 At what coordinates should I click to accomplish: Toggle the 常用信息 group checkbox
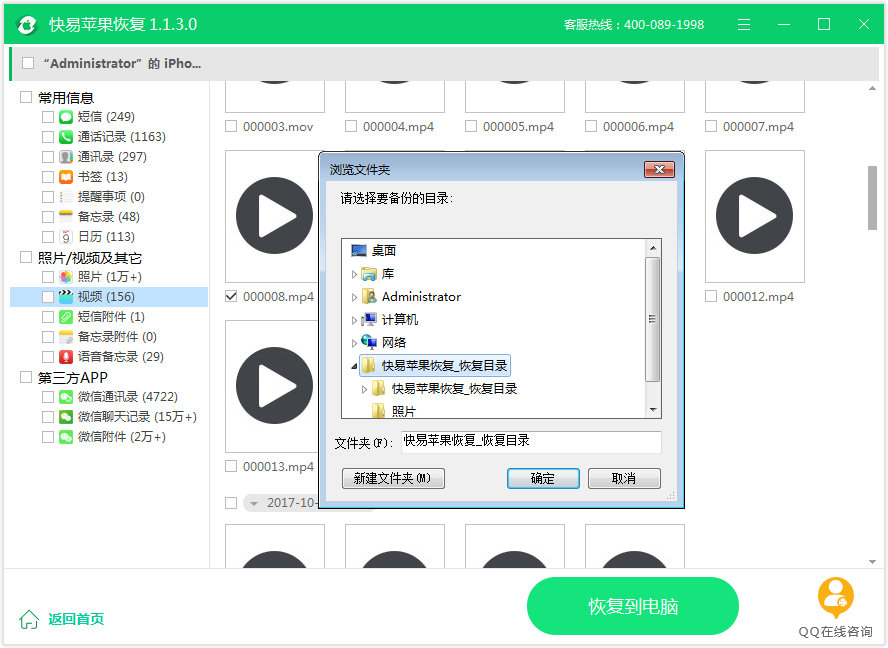click(25, 97)
